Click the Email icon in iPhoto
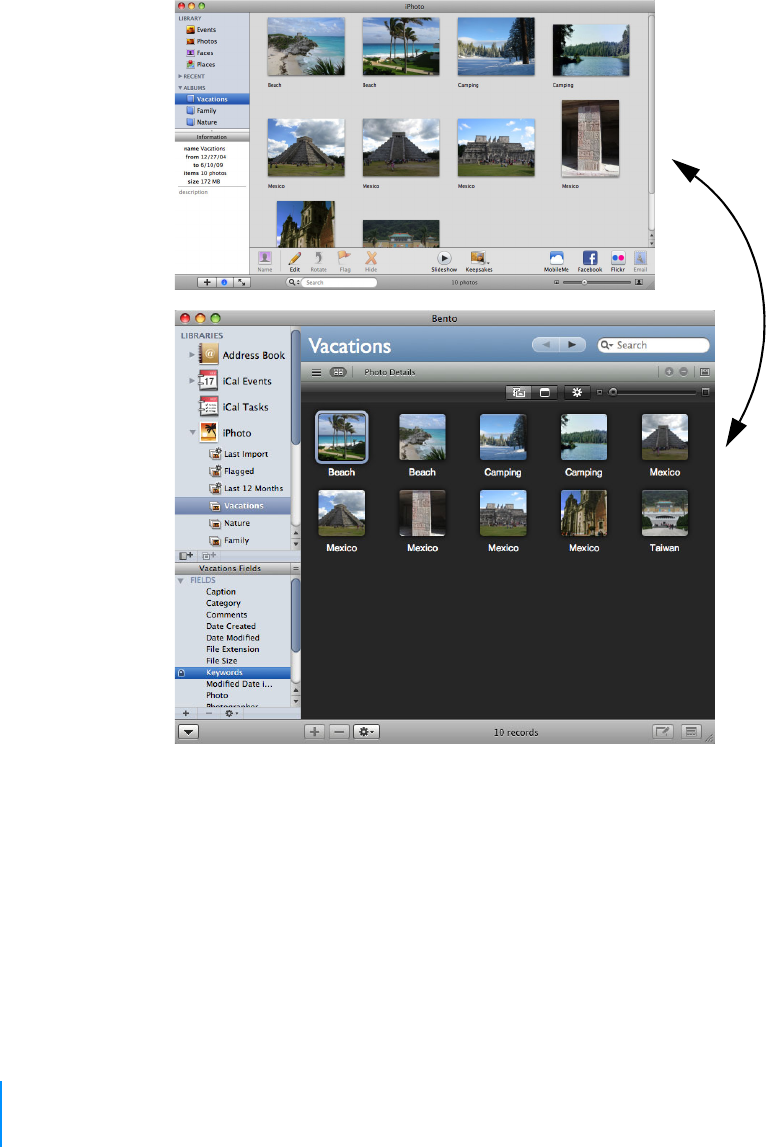The image size is (766, 1147). tap(640, 262)
